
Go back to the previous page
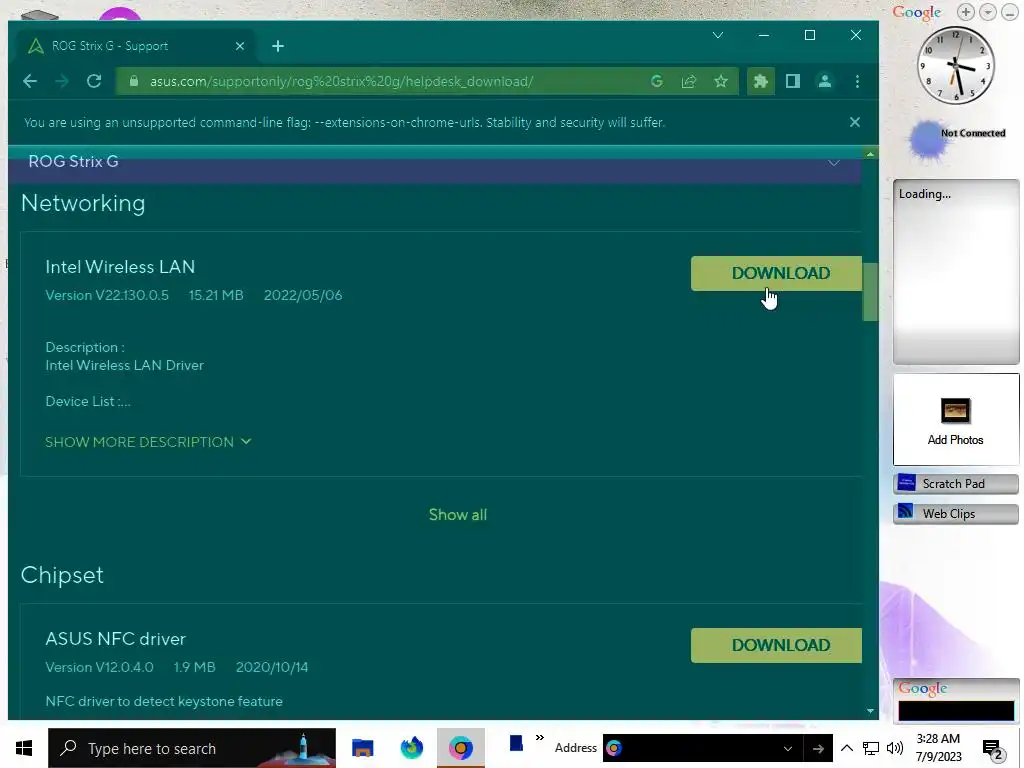30,81
